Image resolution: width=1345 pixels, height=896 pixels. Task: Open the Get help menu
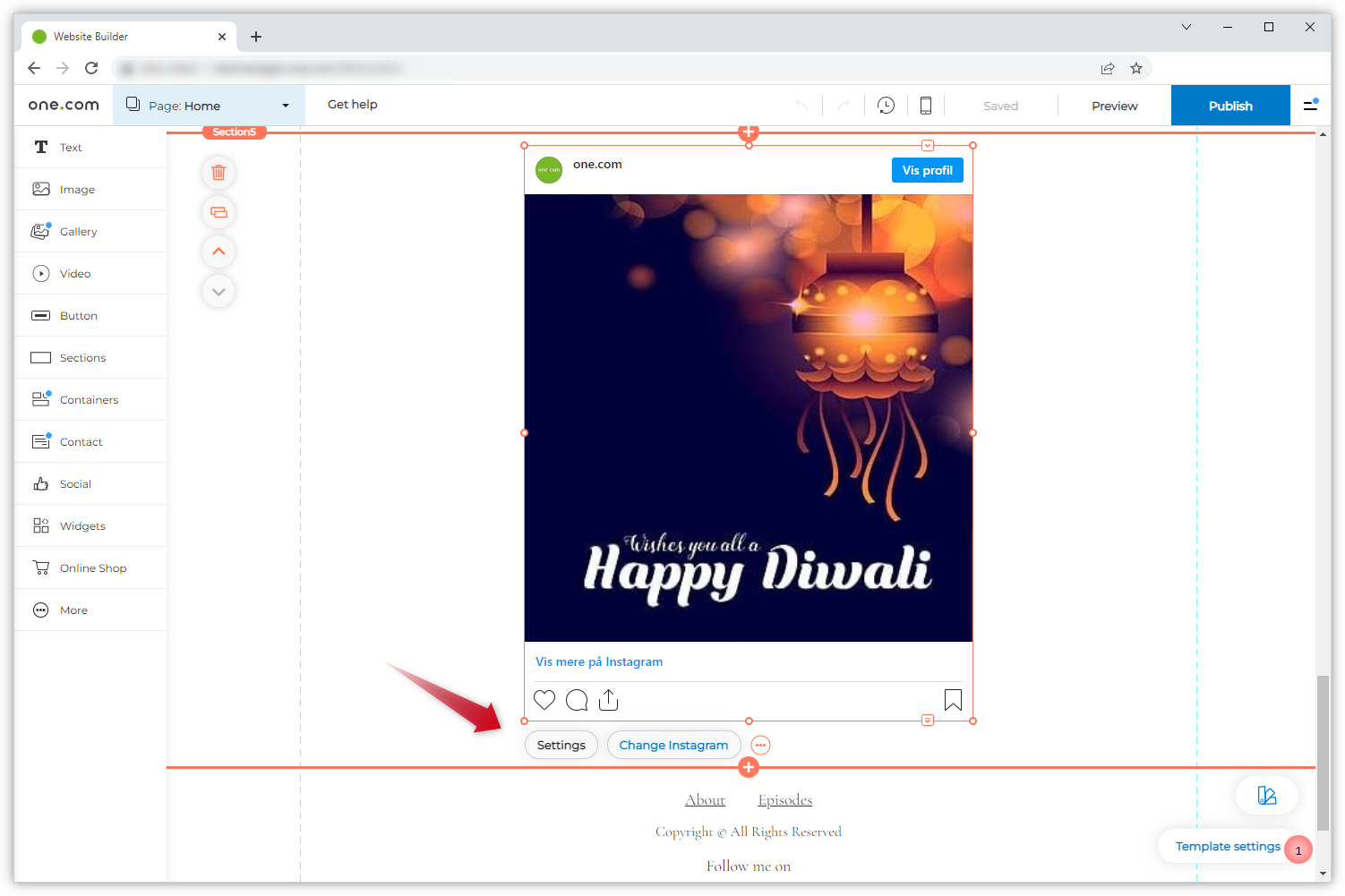click(x=352, y=104)
